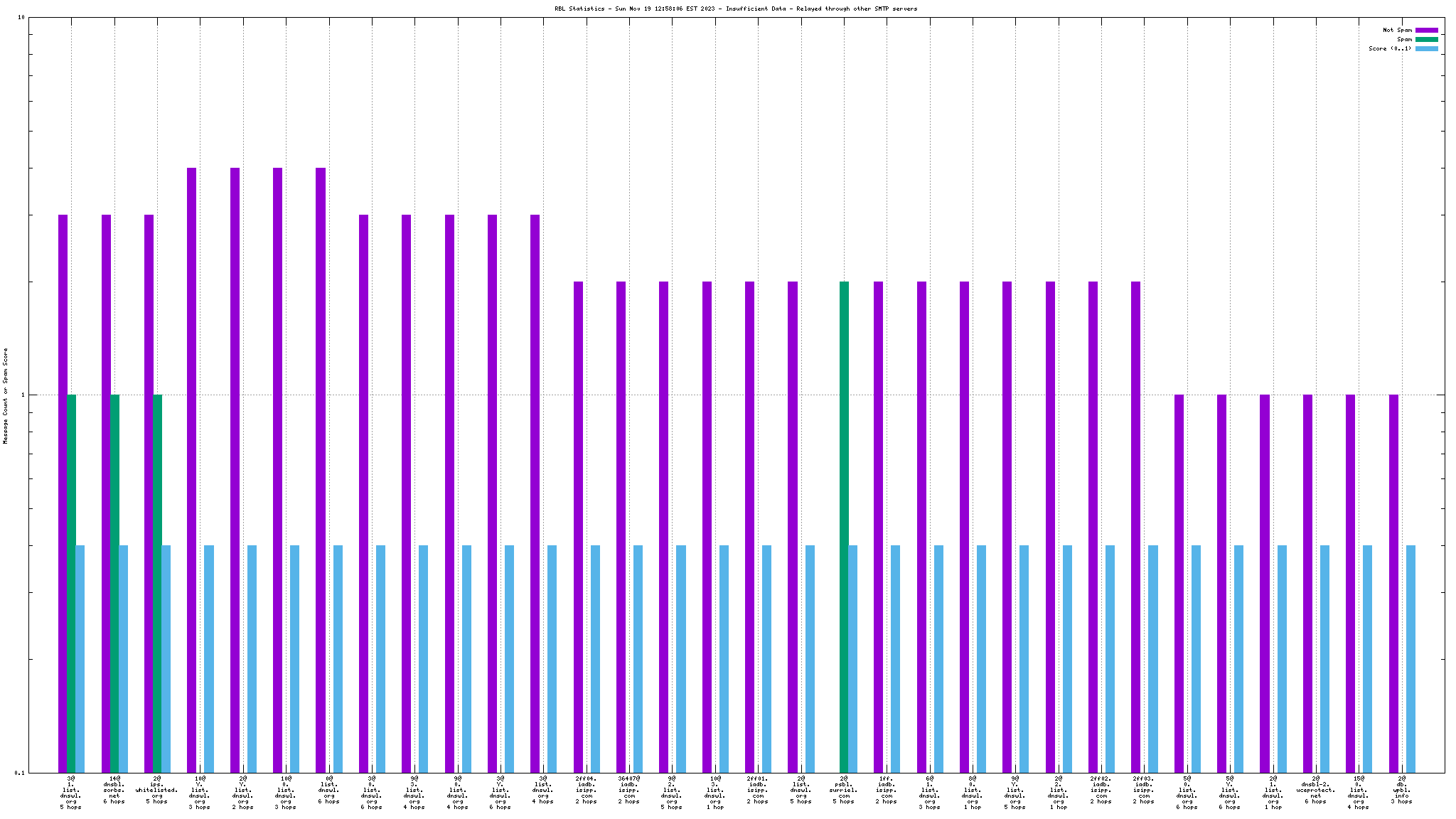Click the Message Count y-axis label

pos(6,396)
